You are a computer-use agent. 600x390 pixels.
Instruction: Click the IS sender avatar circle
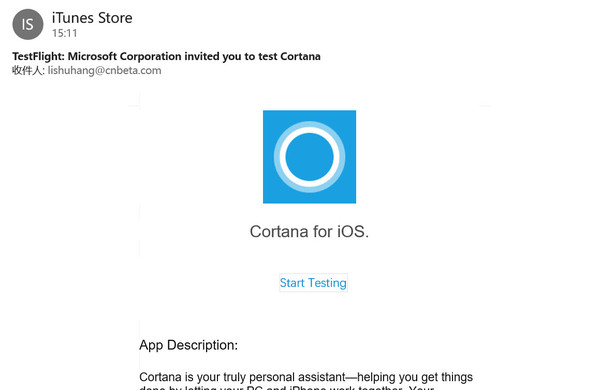(x=28, y=24)
